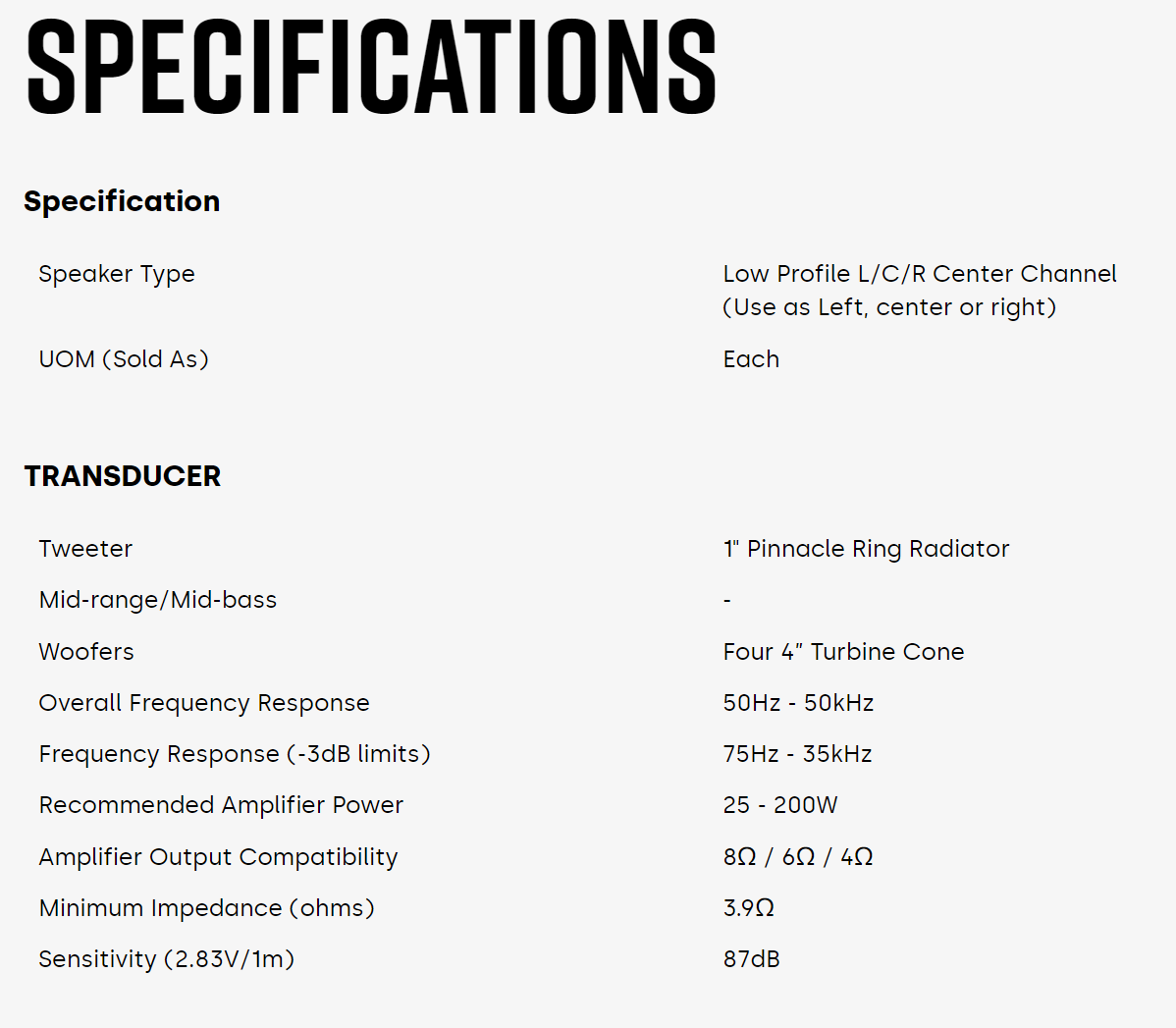Viewport: 1176px width, 1028px height.
Task: Click the UOM (Sold As) label
Action: [x=124, y=359]
